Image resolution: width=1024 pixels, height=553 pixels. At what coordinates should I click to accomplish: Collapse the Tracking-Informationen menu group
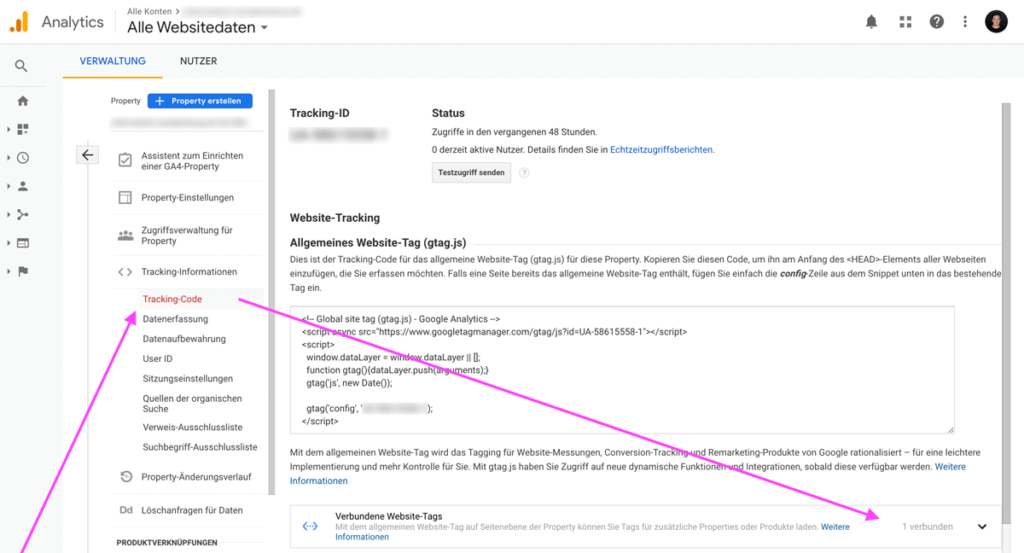[x=188, y=272]
